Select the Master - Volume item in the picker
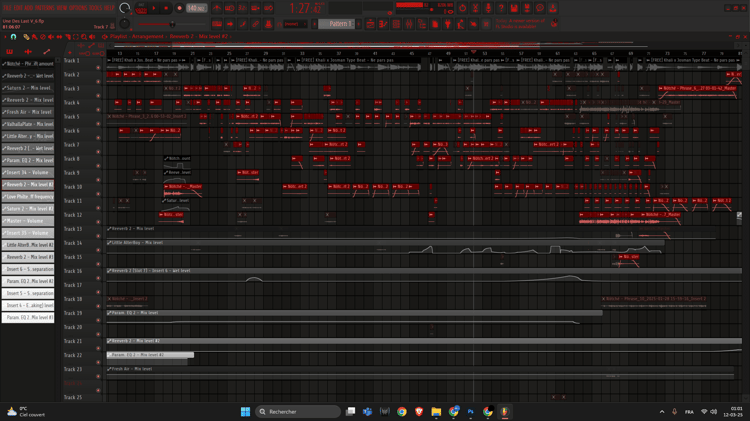The height and width of the screenshot is (421, 750). [x=28, y=221]
